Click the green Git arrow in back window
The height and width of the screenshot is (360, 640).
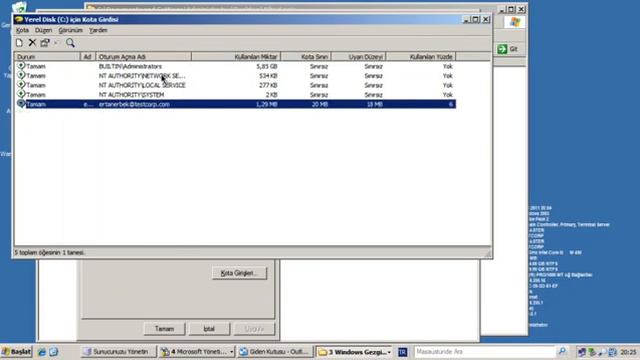(x=502, y=49)
